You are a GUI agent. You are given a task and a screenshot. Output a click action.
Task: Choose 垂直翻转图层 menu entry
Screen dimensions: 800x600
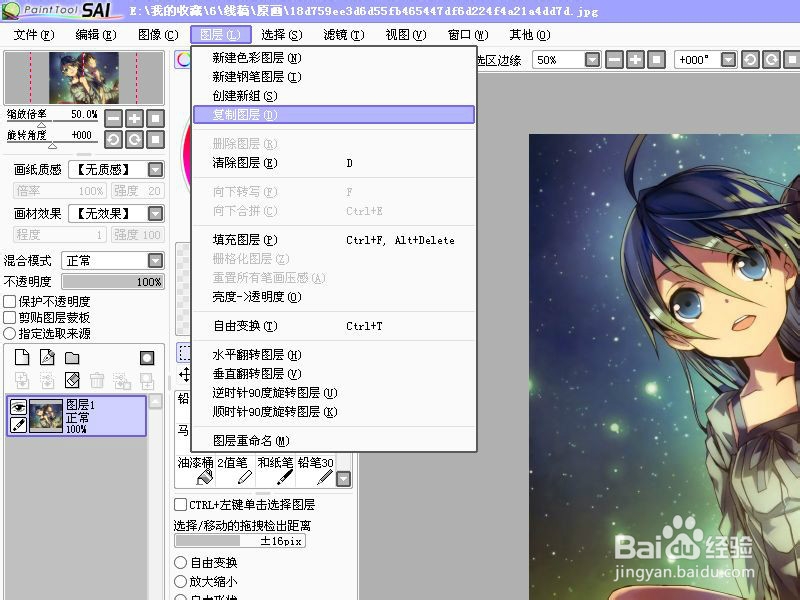click(x=334, y=373)
